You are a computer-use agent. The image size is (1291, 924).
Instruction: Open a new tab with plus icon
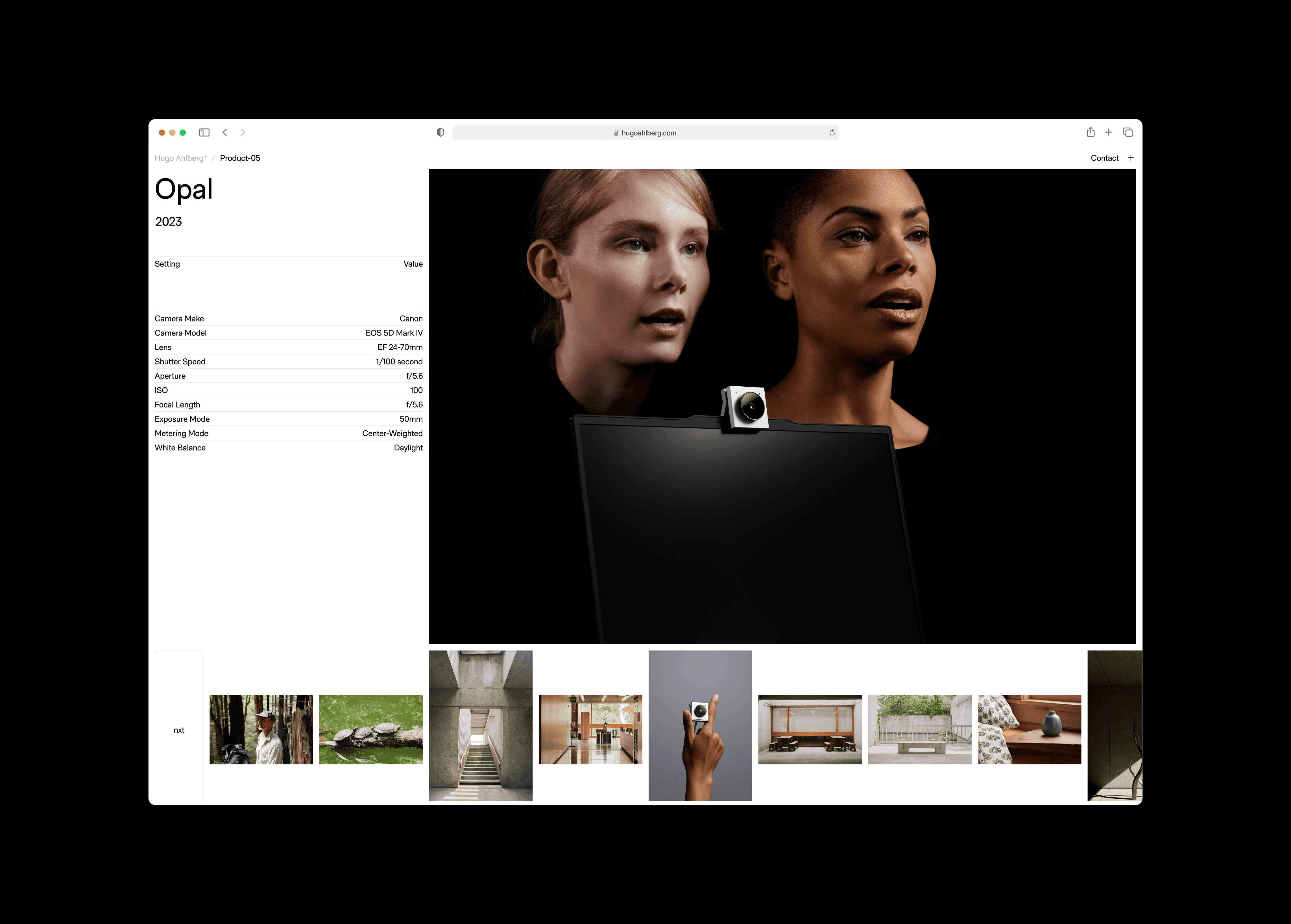(x=1108, y=133)
